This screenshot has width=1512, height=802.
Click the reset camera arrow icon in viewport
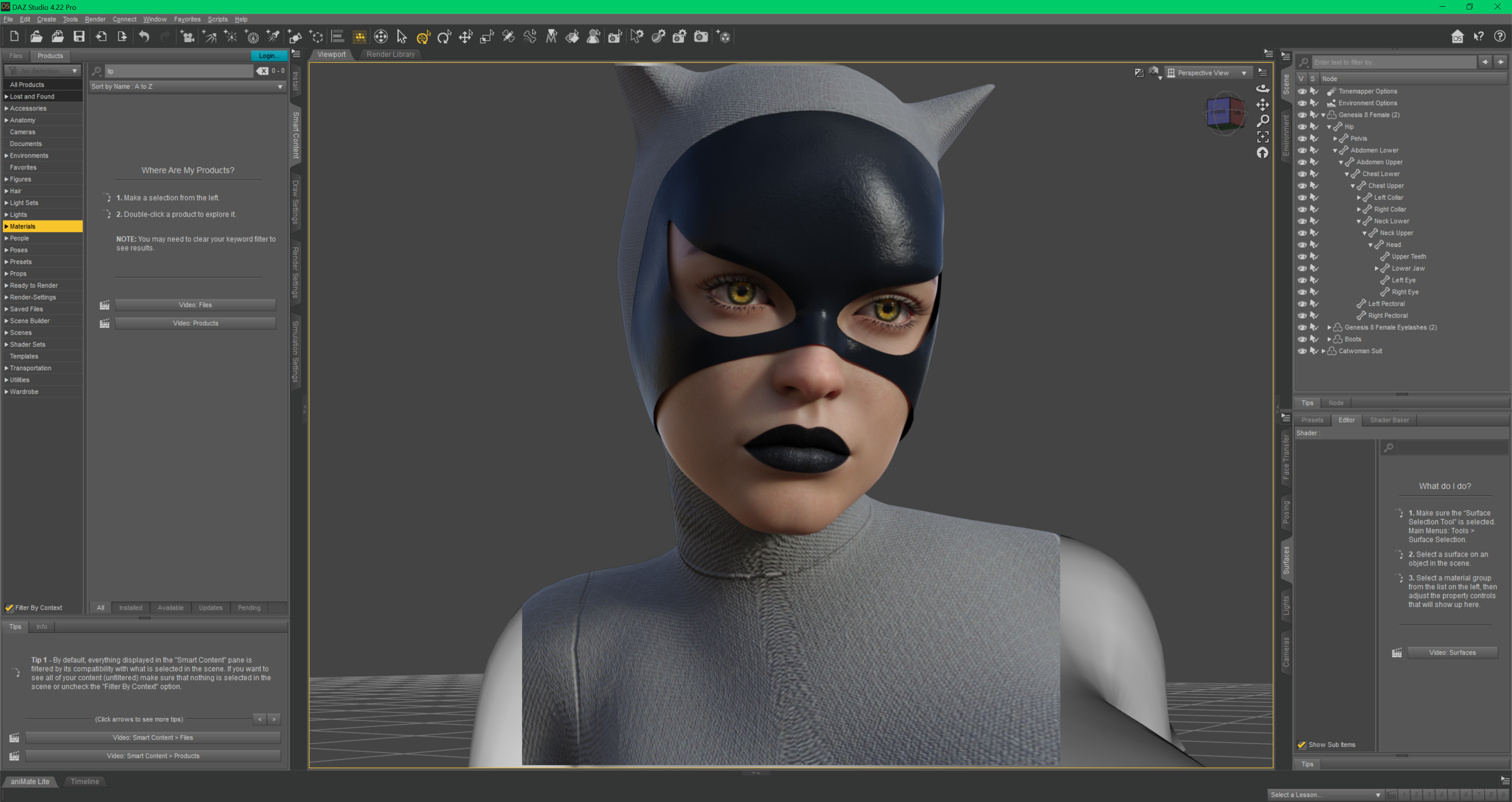[x=1262, y=153]
